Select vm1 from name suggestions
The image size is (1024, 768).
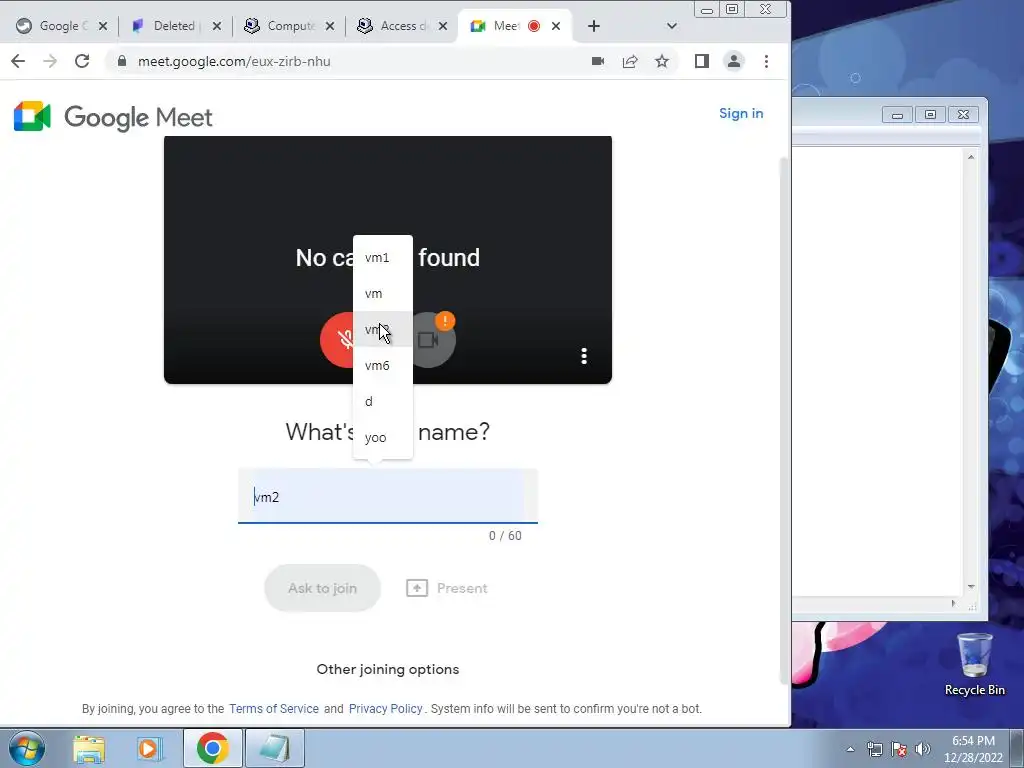(x=383, y=258)
